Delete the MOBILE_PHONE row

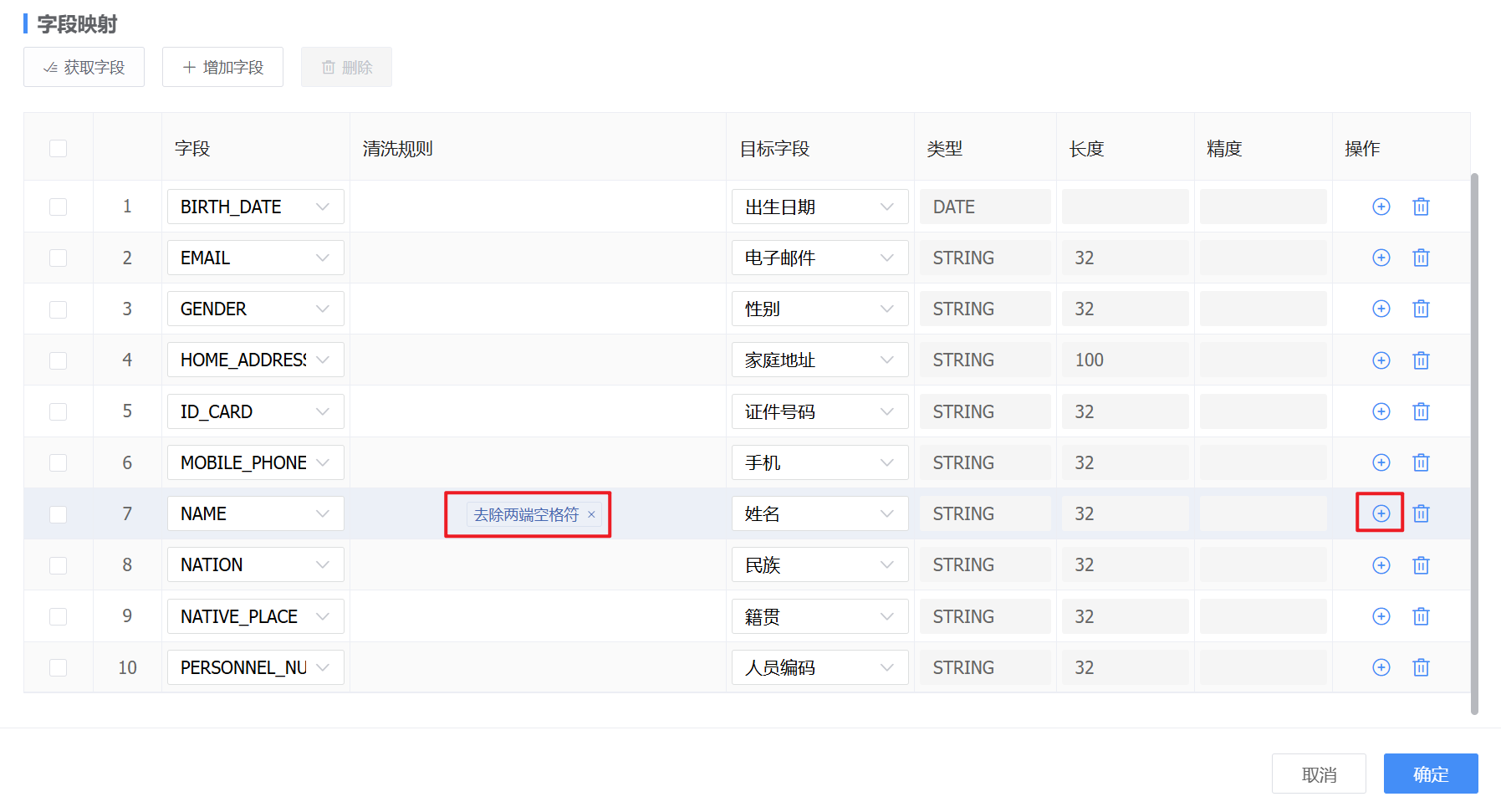pos(1421,462)
